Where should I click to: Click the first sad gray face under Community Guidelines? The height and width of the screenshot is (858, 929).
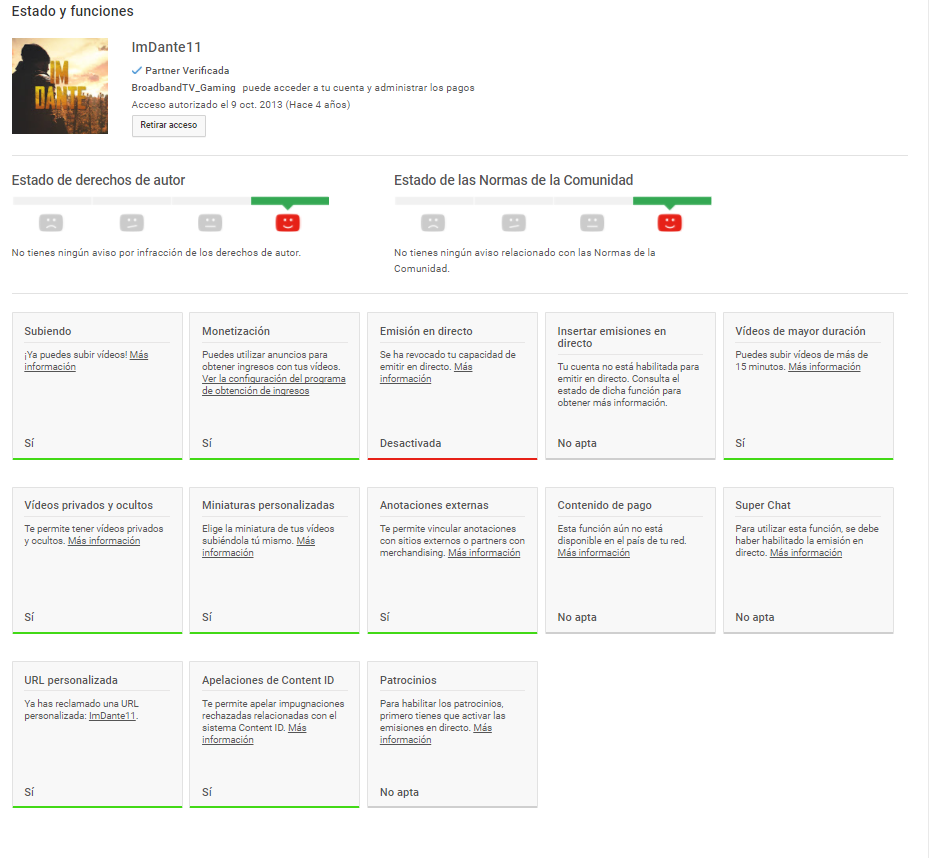(433, 223)
